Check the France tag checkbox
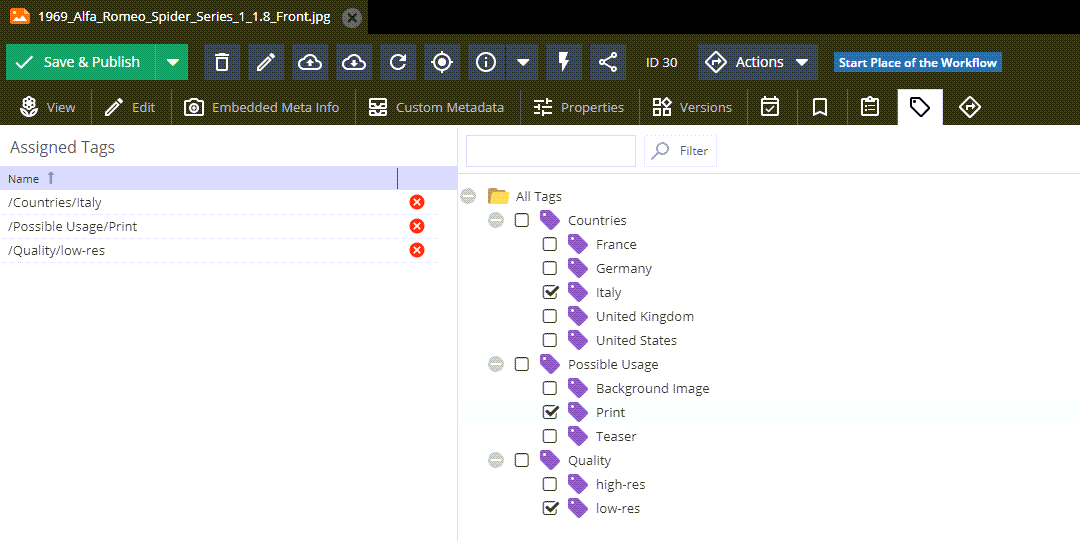 point(550,244)
